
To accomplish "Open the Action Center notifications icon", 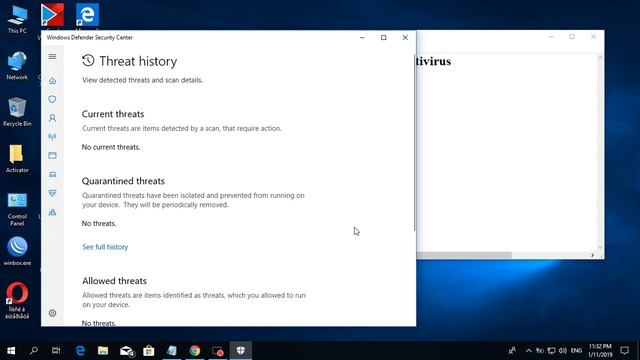I will (x=624, y=351).
